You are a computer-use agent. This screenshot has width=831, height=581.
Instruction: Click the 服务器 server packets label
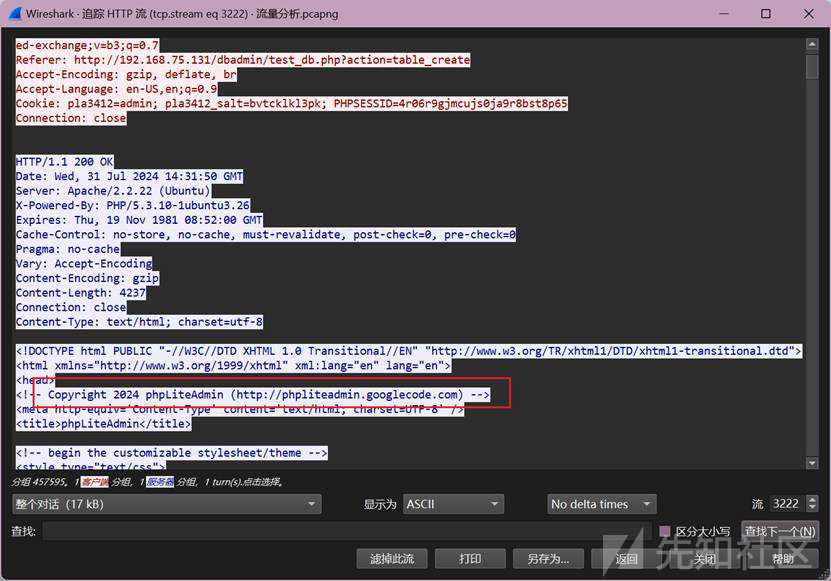pos(160,482)
